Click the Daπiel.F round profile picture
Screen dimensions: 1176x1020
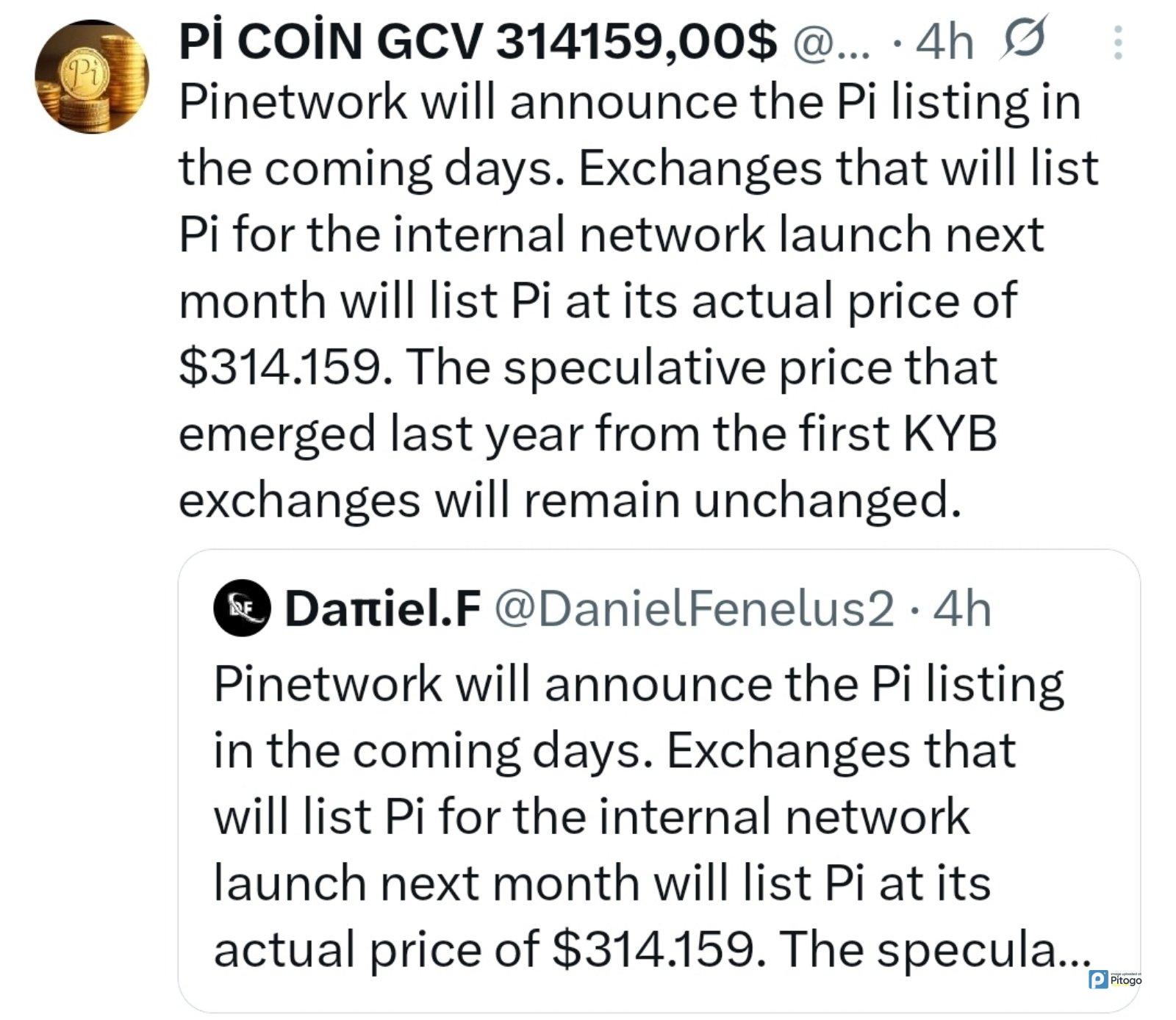click(242, 608)
